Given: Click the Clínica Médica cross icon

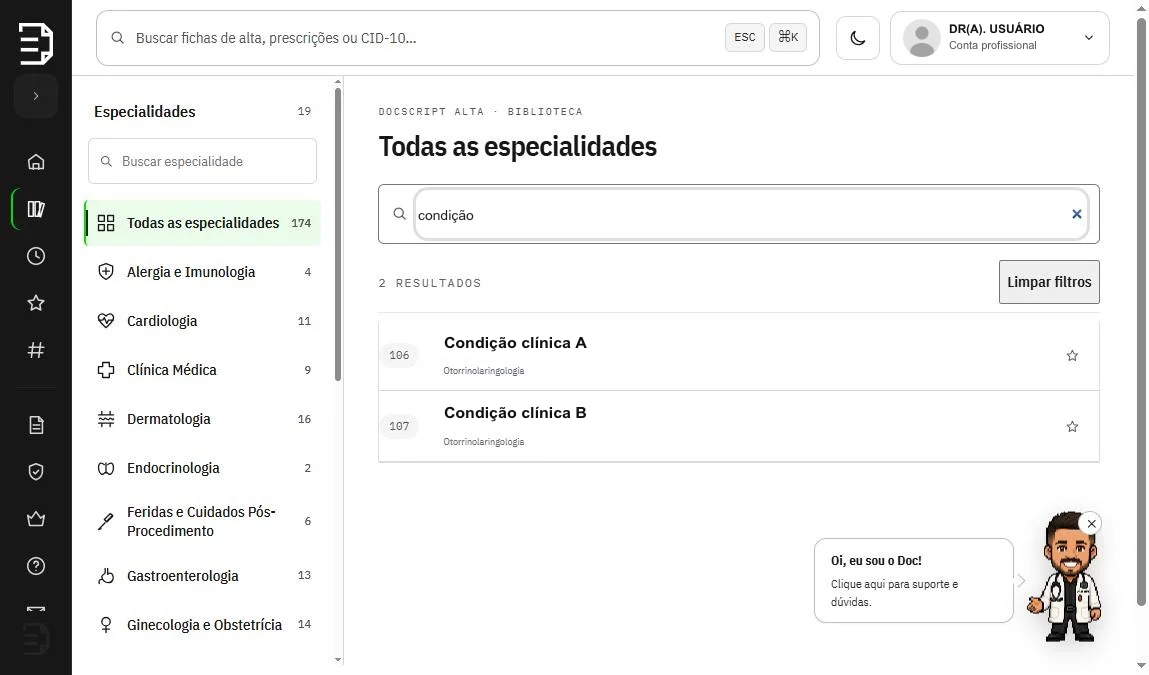Looking at the screenshot, I should (106, 370).
